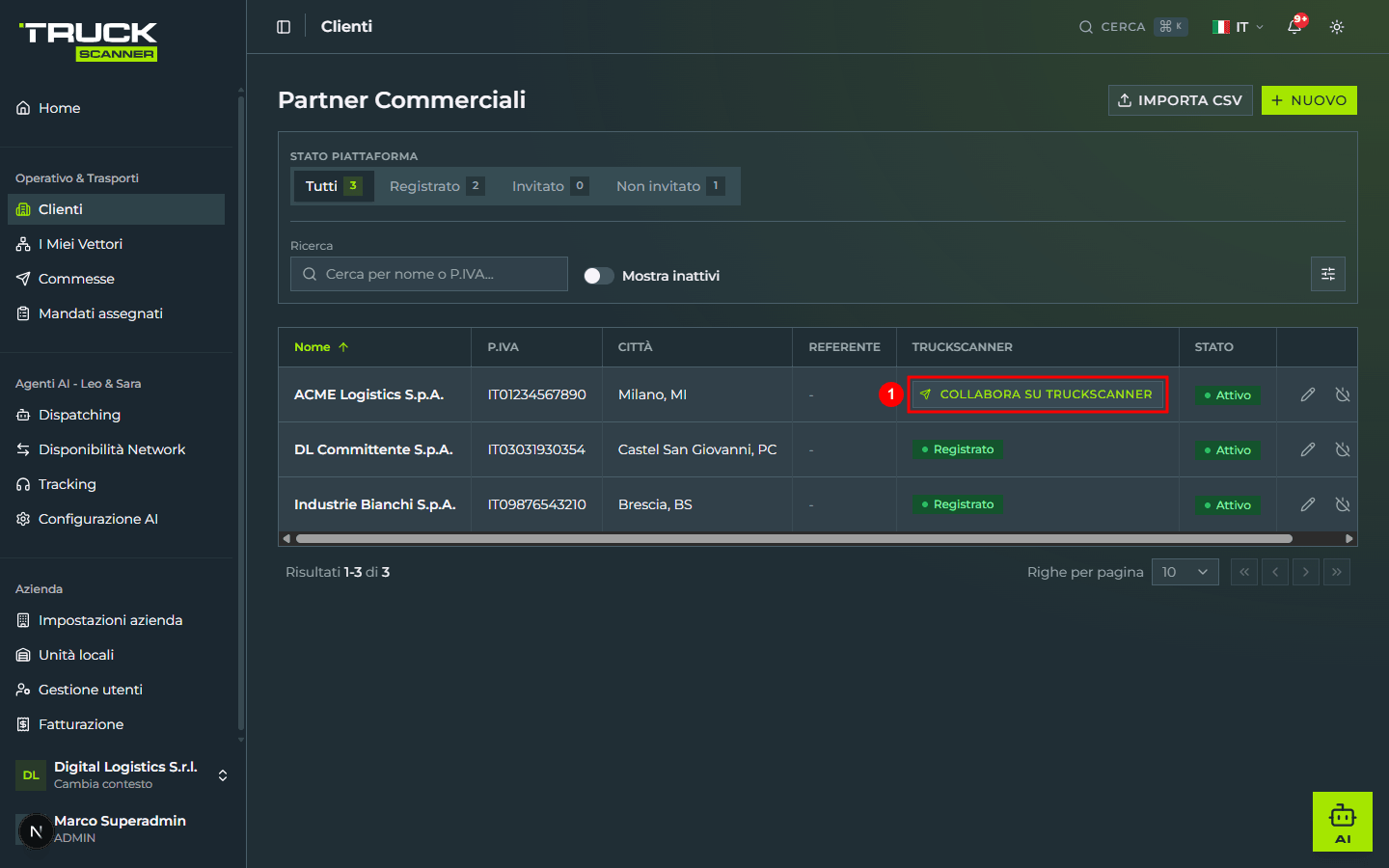Screen dimensions: 1389x868
Task: Open Disponibilità Network page
Action: pos(116,449)
